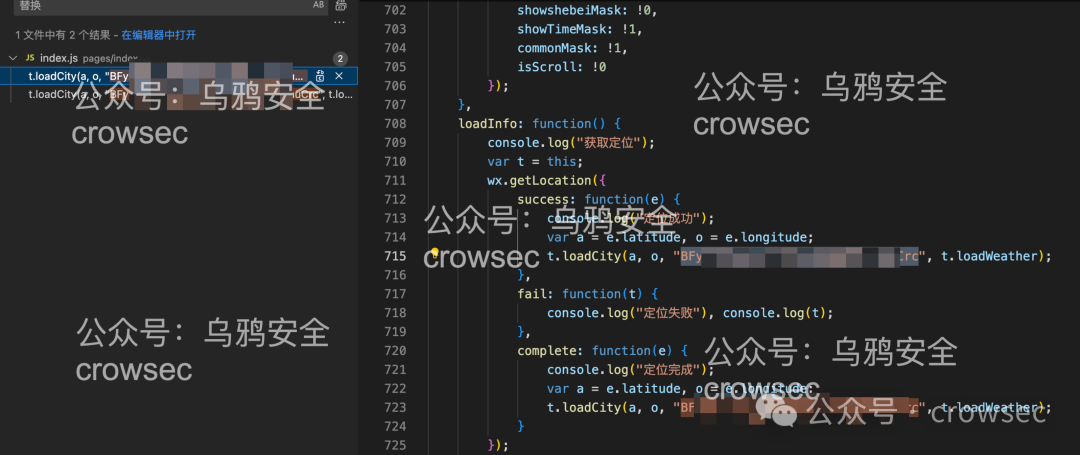Dismiss the highlighted t.loadCity search result
The width and height of the screenshot is (1080, 455).
[339, 76]
